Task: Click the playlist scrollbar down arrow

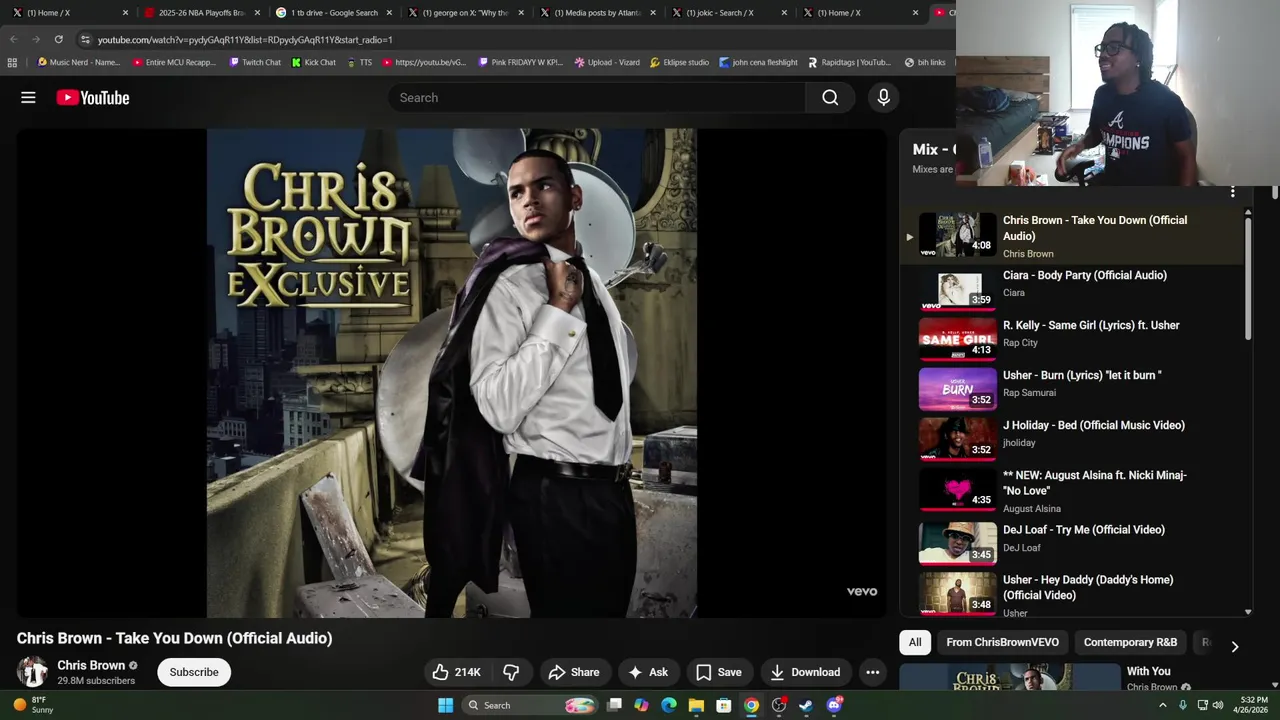Action: click(1248, 611)
